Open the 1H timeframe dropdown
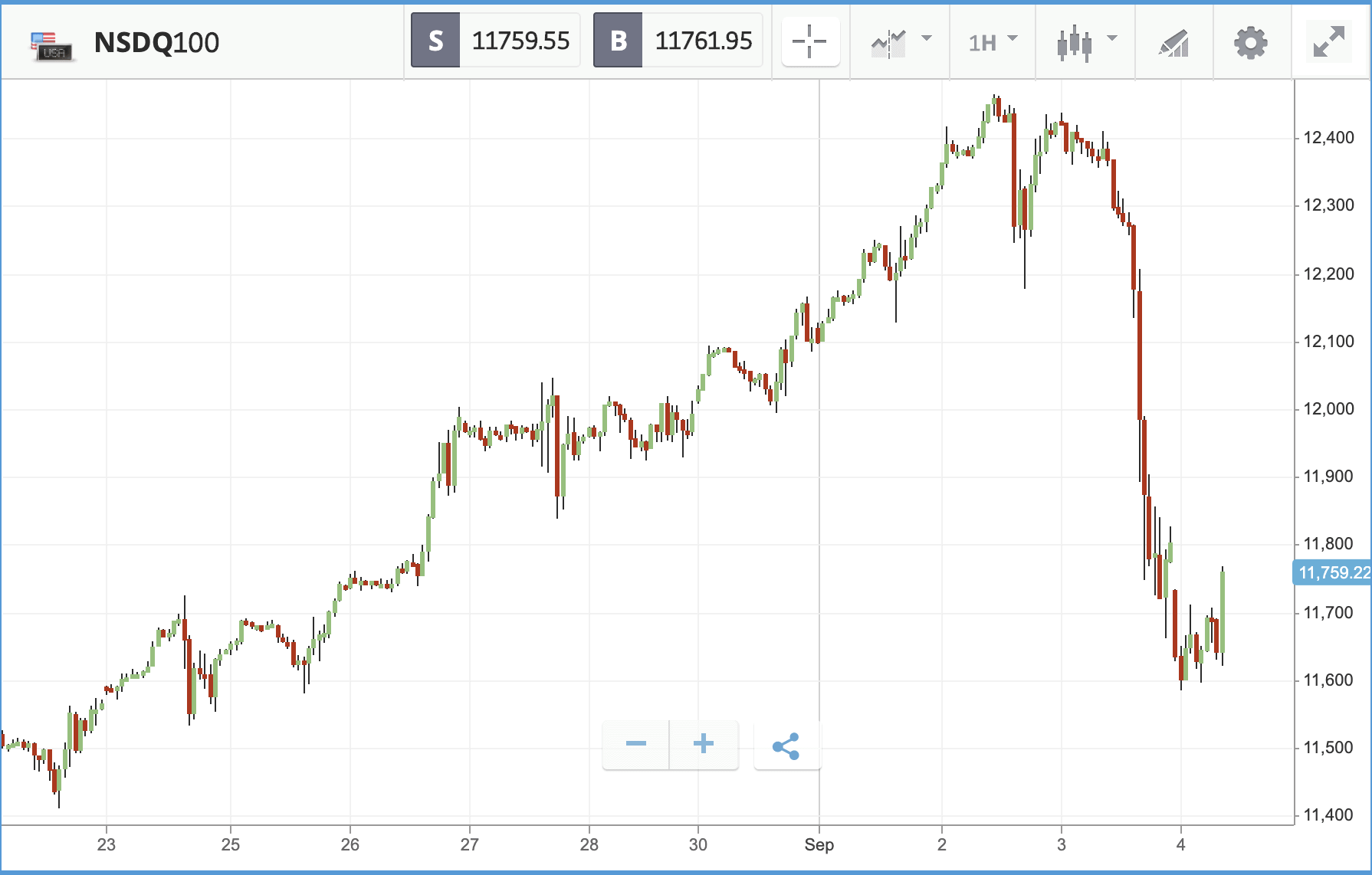 [993, 41]
